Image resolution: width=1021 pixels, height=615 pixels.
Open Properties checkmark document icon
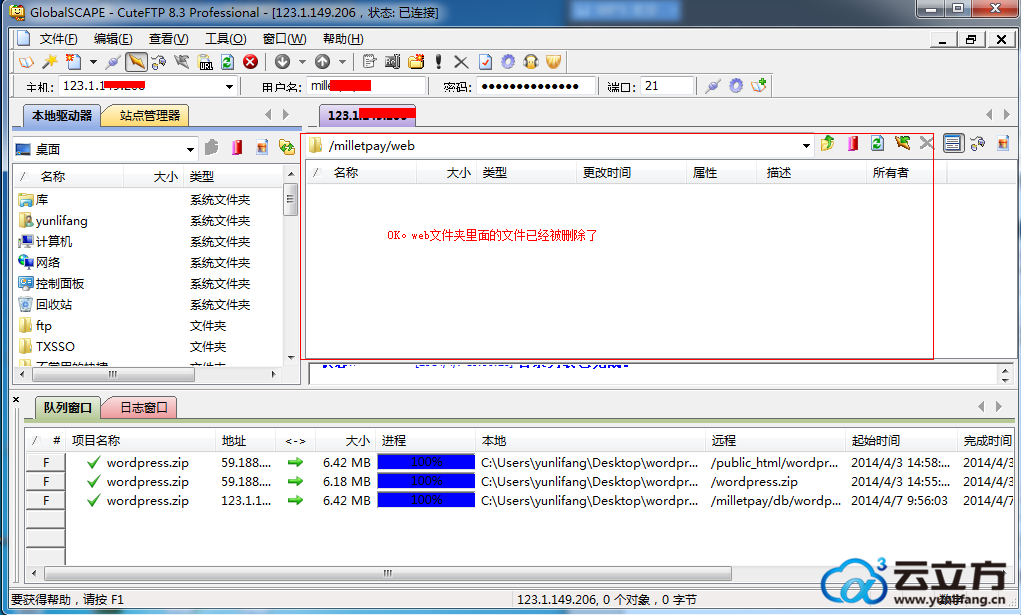pos(485,62)
